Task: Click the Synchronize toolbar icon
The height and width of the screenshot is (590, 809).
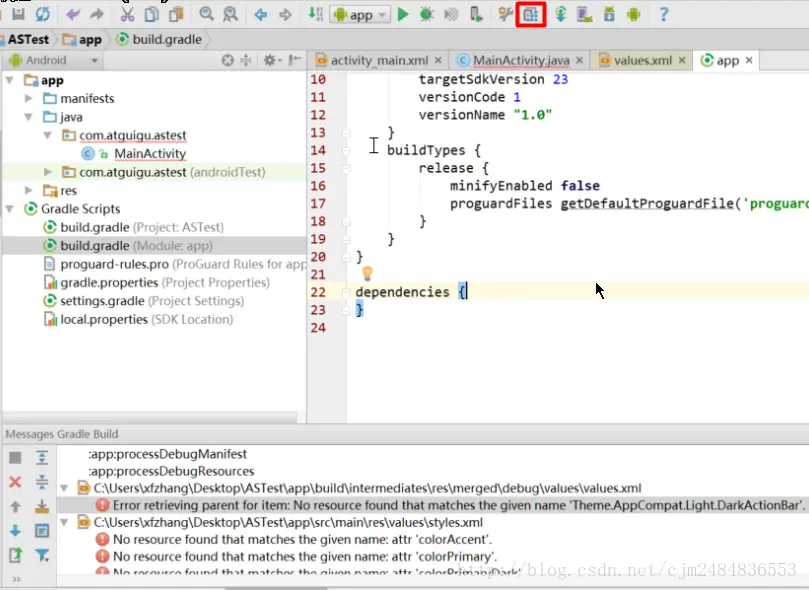Action: (43, 14)
